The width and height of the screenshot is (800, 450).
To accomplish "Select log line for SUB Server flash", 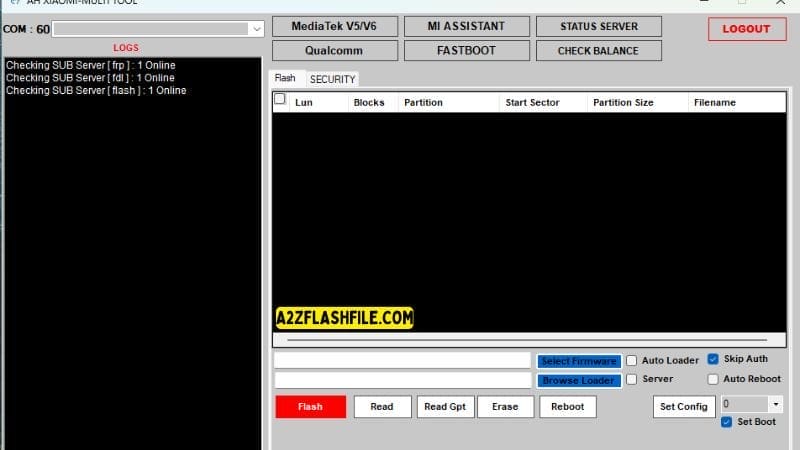I will click(x=96, y=90).
